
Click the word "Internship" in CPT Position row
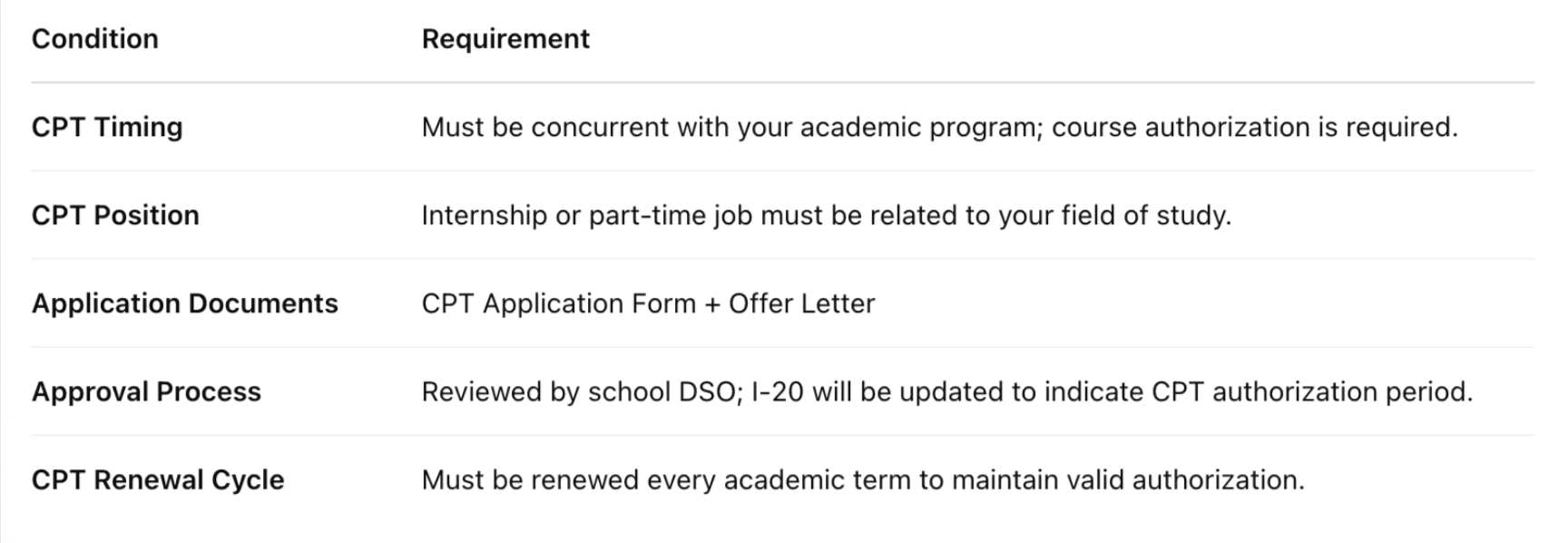point(485,215)
